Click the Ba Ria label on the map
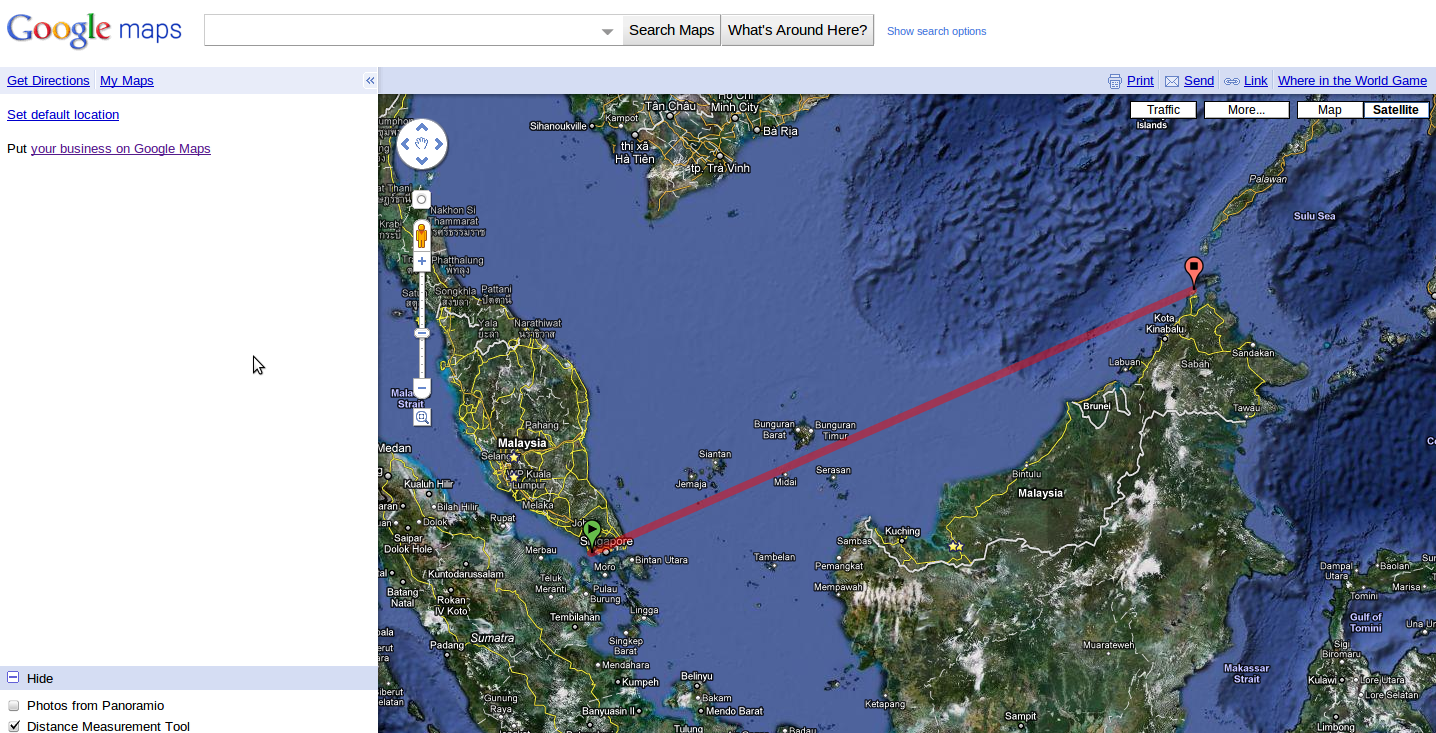 tap(780, 131)
